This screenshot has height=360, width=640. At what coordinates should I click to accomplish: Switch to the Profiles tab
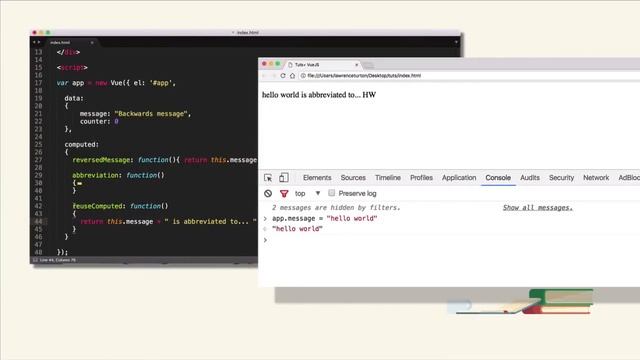pos(421,178)
